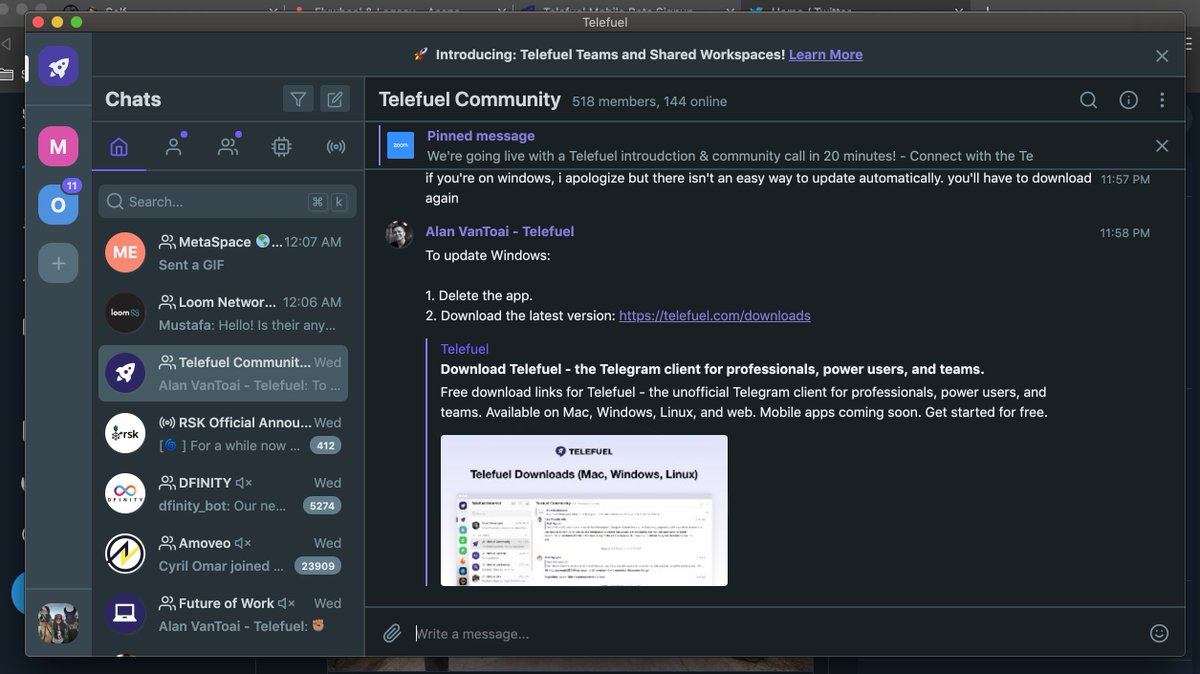
Task: Click the Learn More link
Action: point(825,55)
